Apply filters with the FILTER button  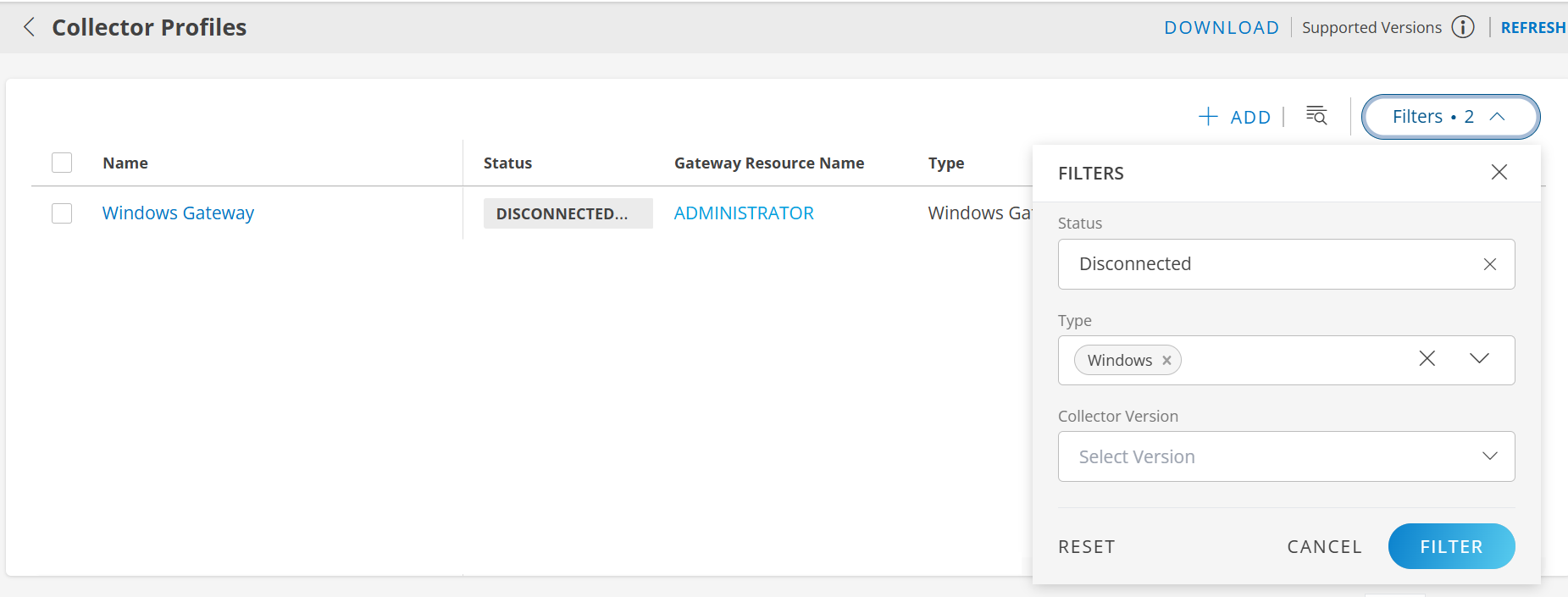(x=1450, y=547)
